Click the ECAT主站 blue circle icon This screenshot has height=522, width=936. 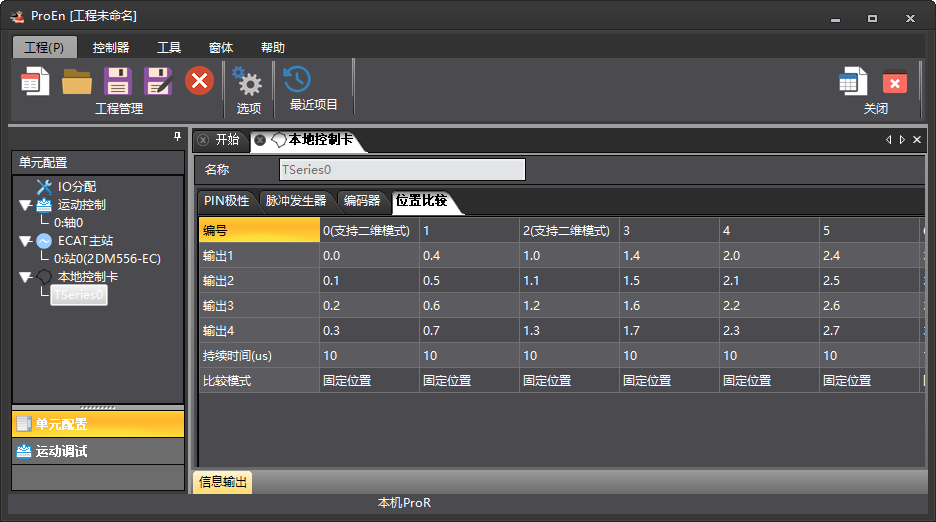pos(44,241)
